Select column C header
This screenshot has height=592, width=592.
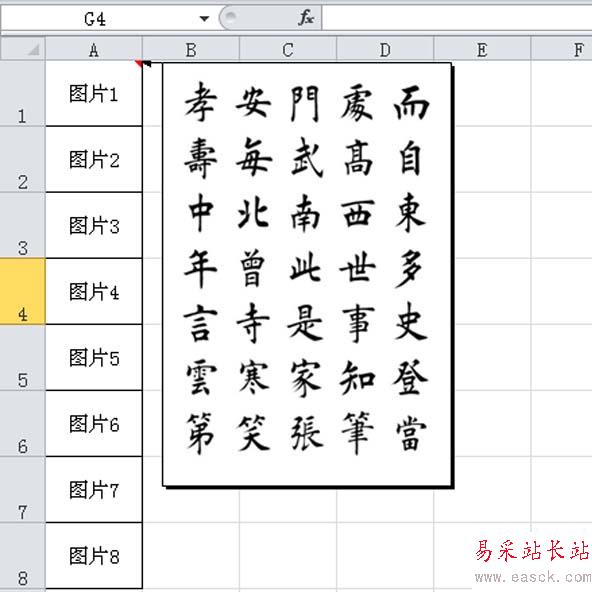click(288, 49)
